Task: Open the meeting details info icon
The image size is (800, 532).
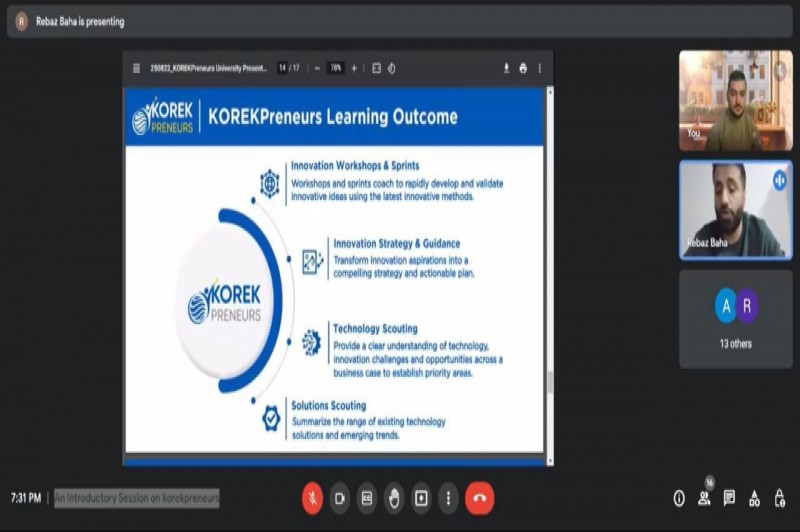Action: [x=679, y=498]
